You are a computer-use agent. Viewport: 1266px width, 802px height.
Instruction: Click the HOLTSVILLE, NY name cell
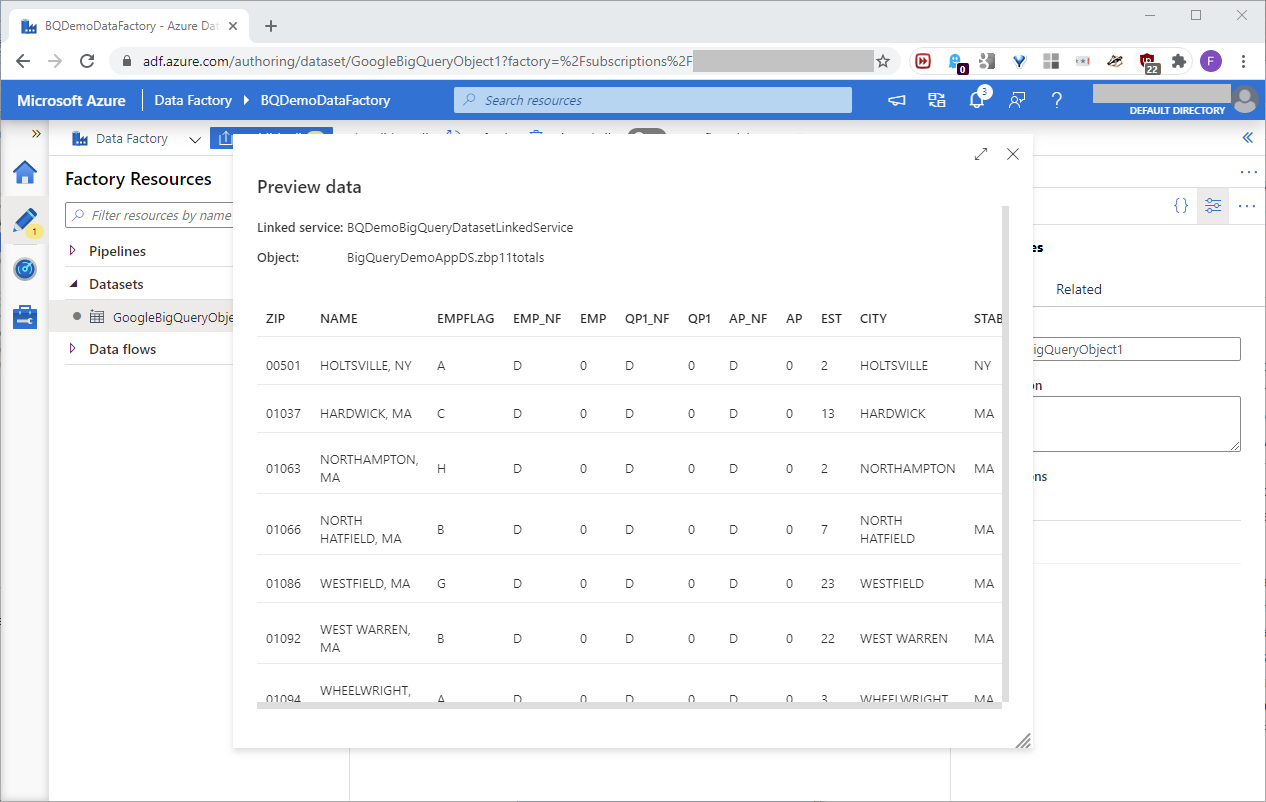coord(366,366)
